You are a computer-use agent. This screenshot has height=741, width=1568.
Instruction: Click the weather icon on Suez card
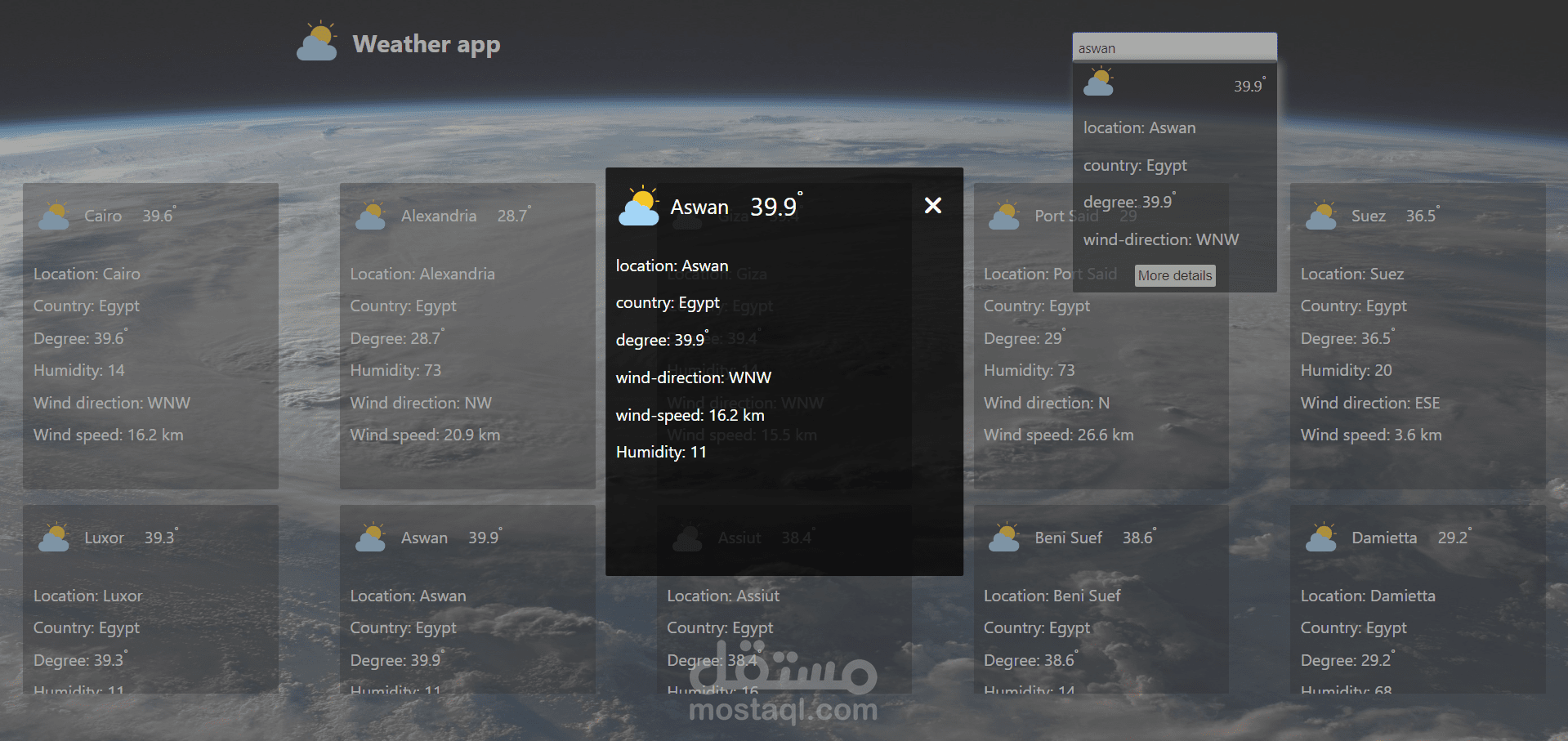point(1321,215)
